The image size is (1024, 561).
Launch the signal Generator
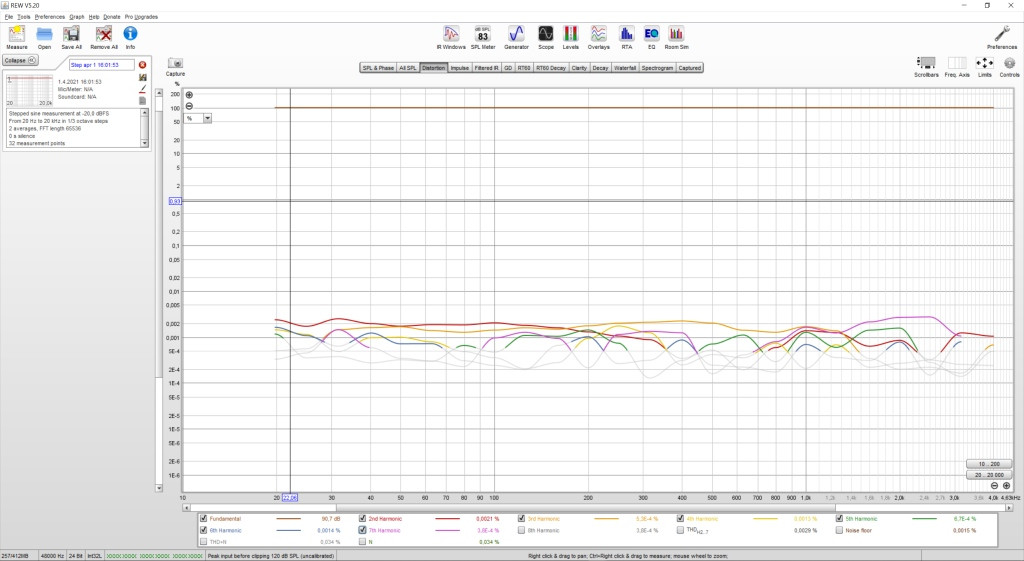coord(516,37)
